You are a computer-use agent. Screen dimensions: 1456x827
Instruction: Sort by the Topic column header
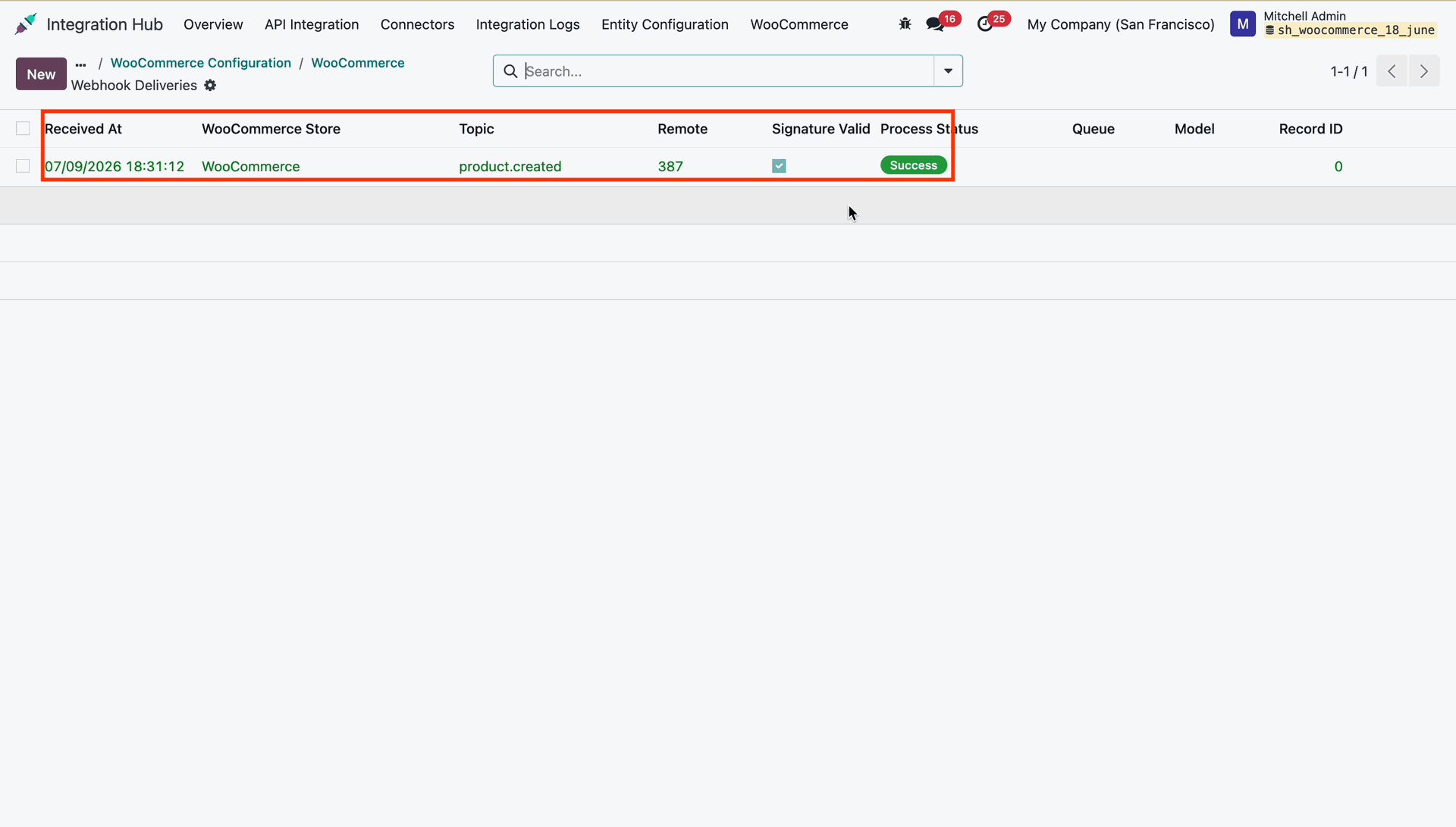[x=476, y=129]
